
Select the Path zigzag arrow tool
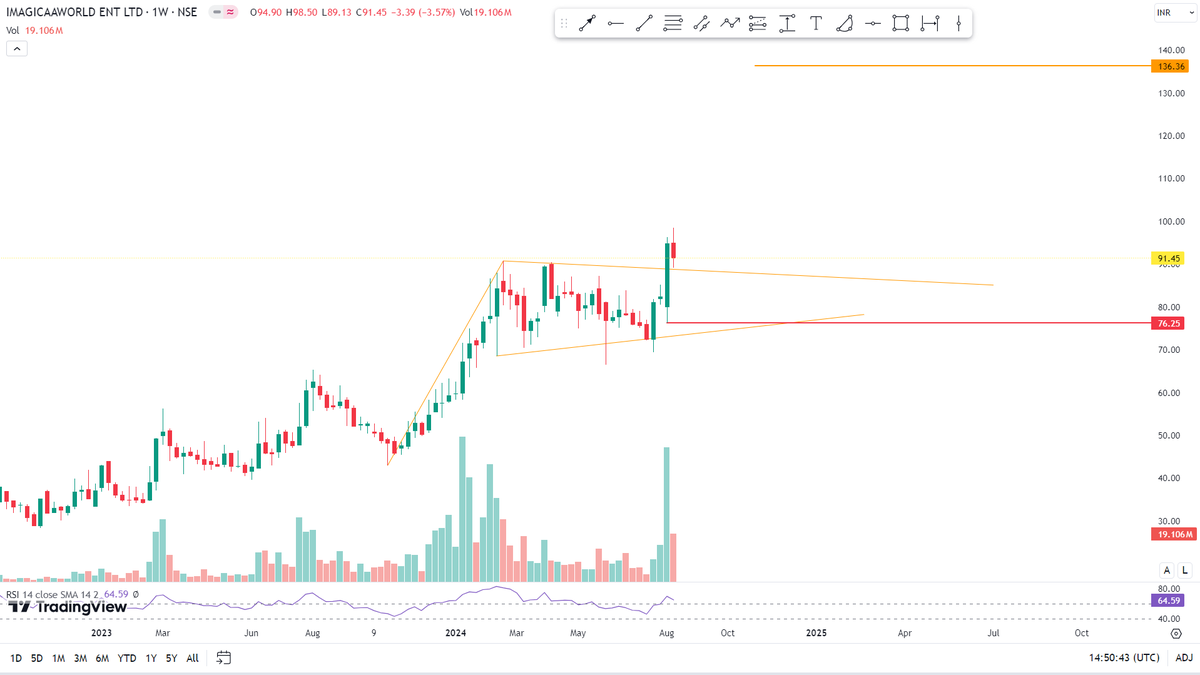click(x=730, y=23)
